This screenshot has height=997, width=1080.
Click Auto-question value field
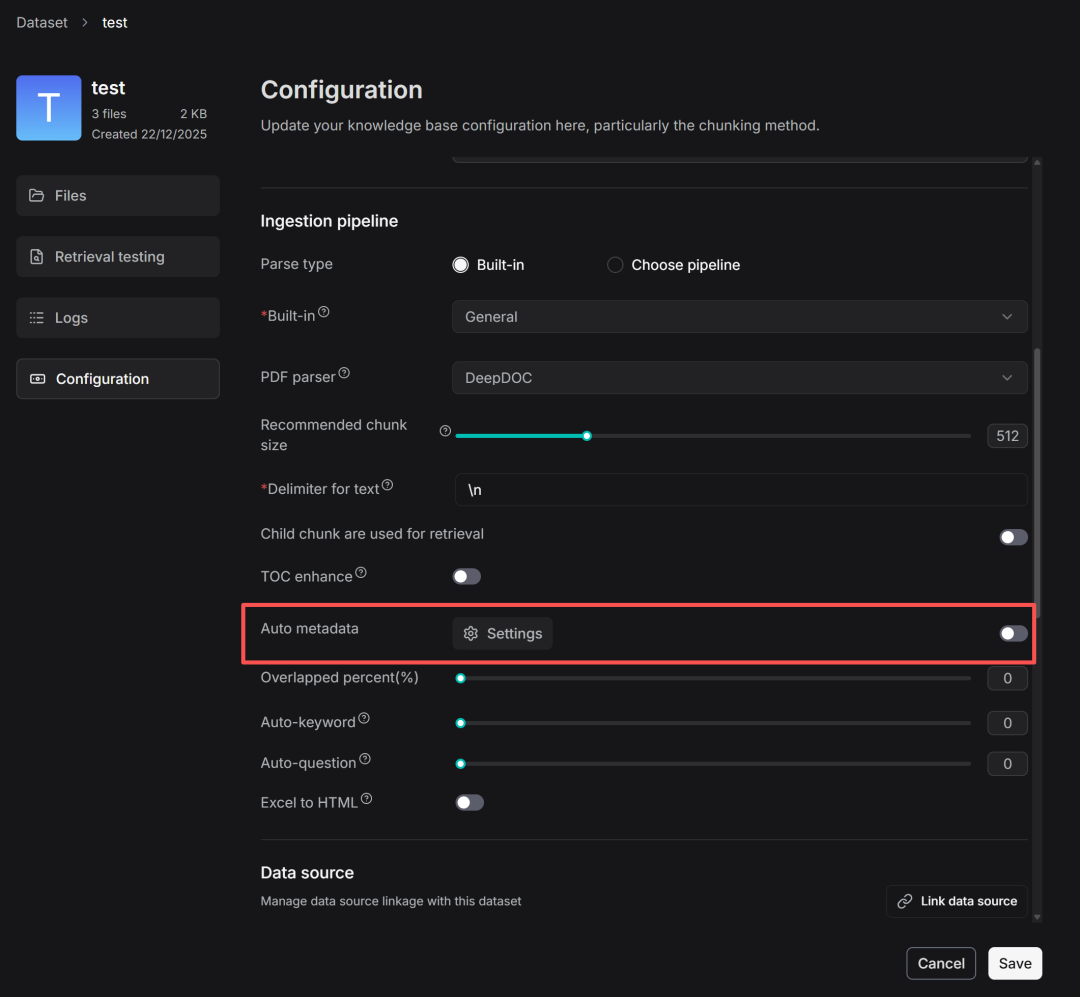coord(1007,764)
